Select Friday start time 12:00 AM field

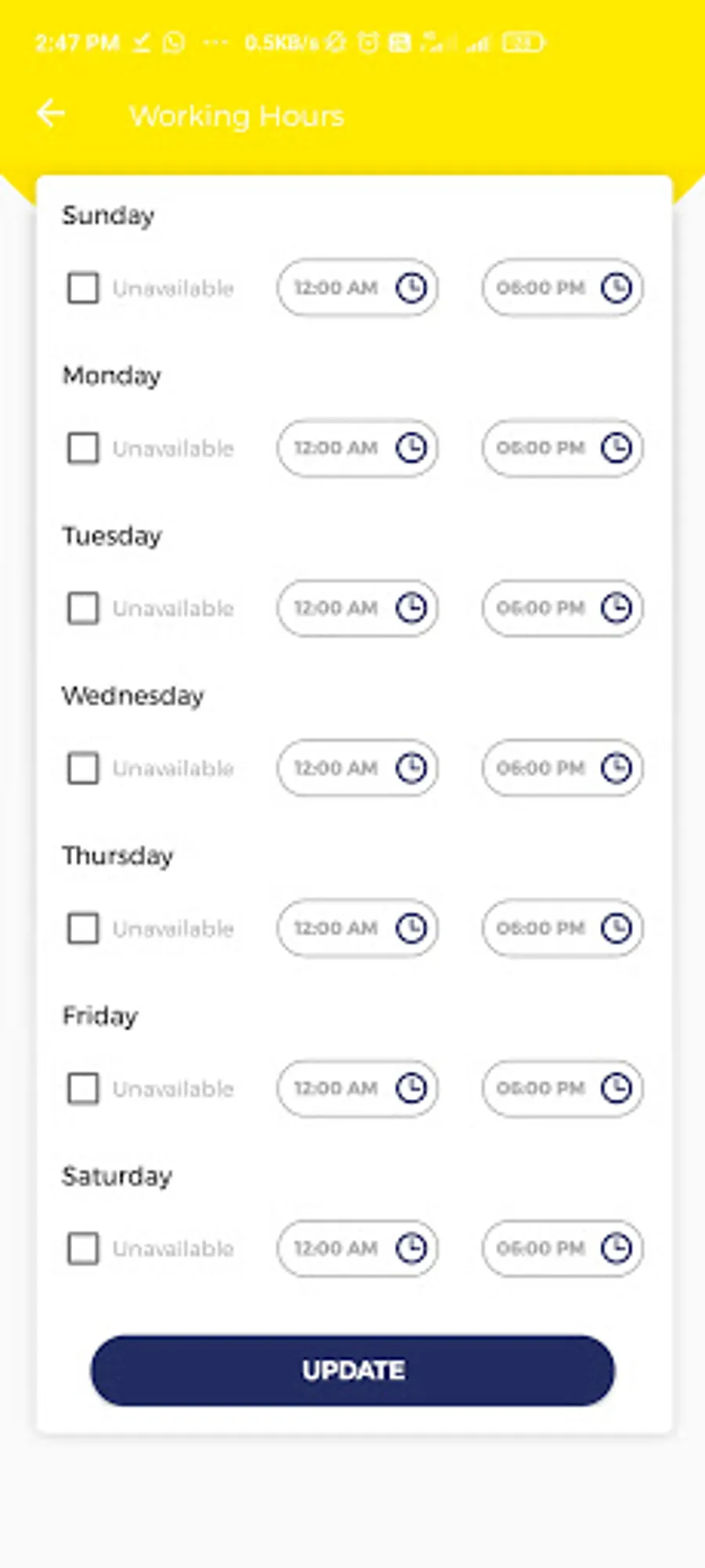(x=337, y=1088)
